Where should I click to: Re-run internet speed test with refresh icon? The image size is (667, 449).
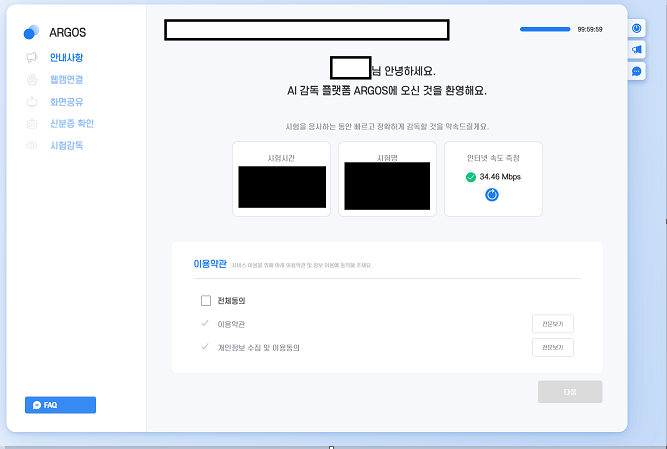[x=492, y=195]
